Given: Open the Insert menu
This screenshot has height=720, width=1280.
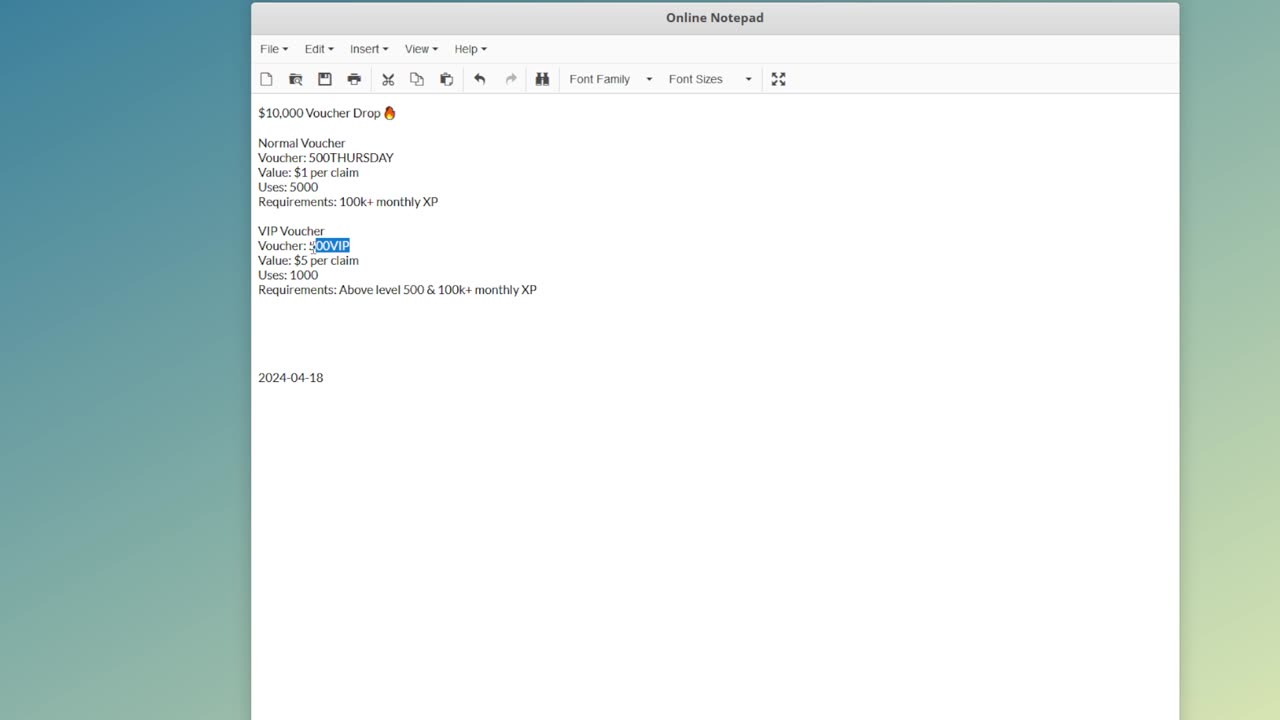Looking at the screenshot, I should click(369, 49).
